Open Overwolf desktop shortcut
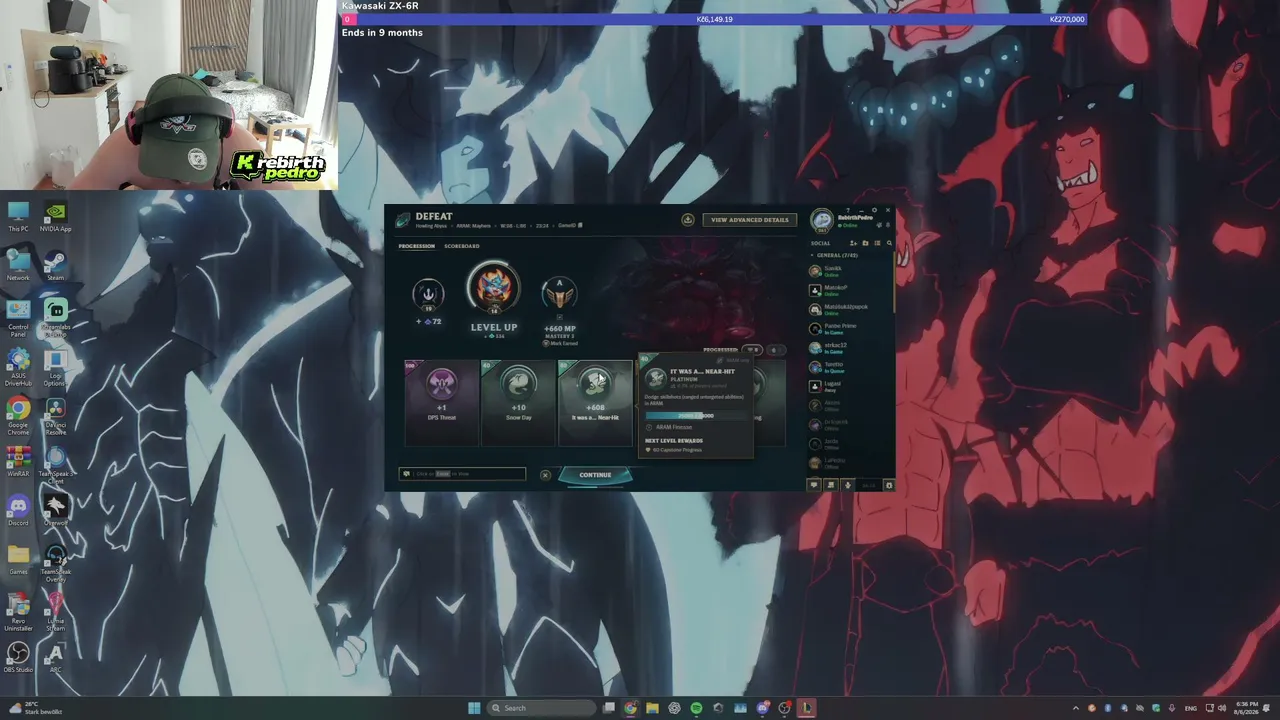Image resolution: width=1280 pixels, height=720 pixels. click(x=55, y=510)
